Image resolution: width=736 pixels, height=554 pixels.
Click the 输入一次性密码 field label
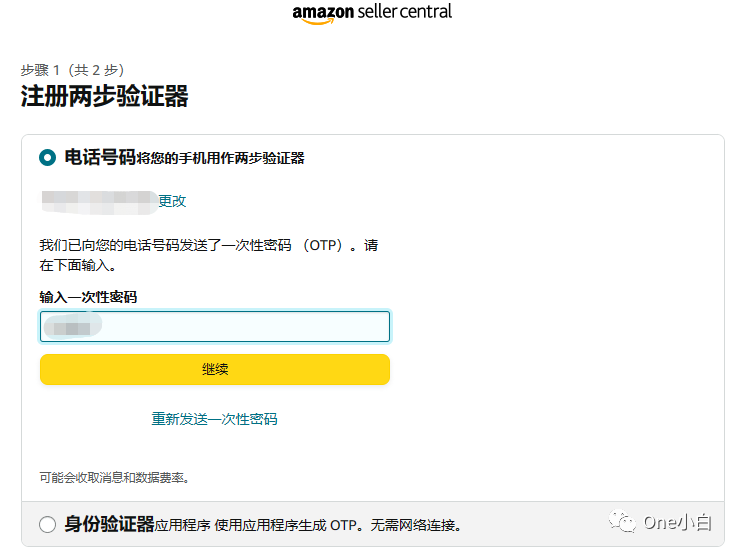coord(88,297)
